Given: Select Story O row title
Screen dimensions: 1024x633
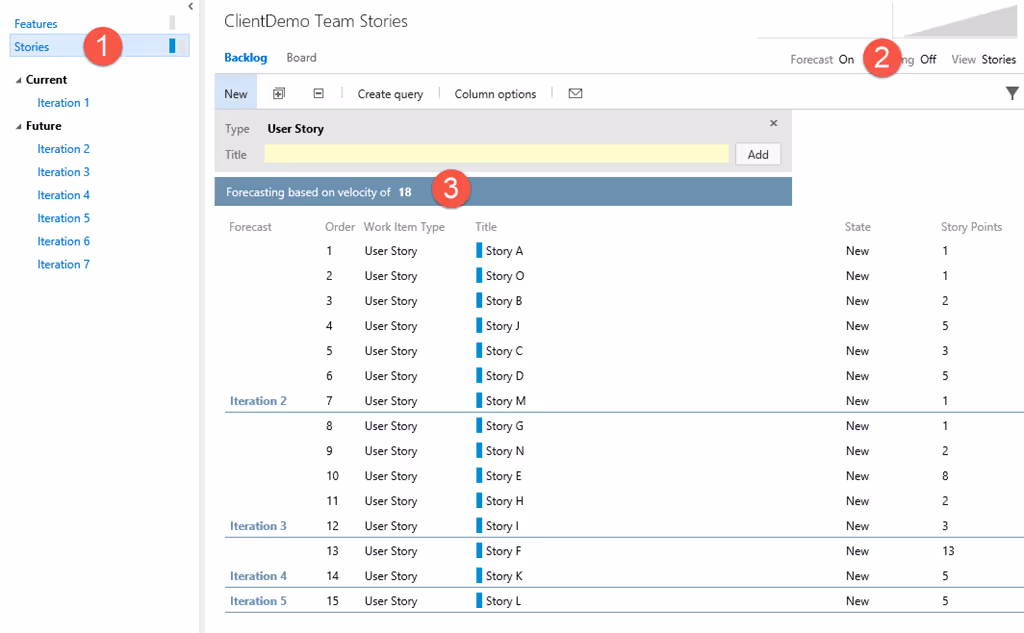Looking at the screenshot, I should coord(505,276).
